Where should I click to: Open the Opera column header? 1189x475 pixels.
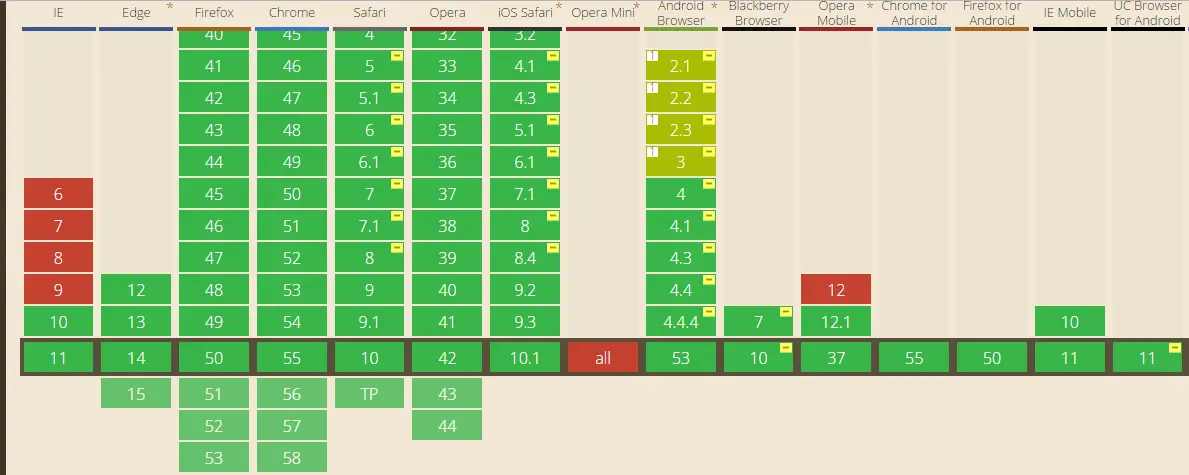pos(447,13)
